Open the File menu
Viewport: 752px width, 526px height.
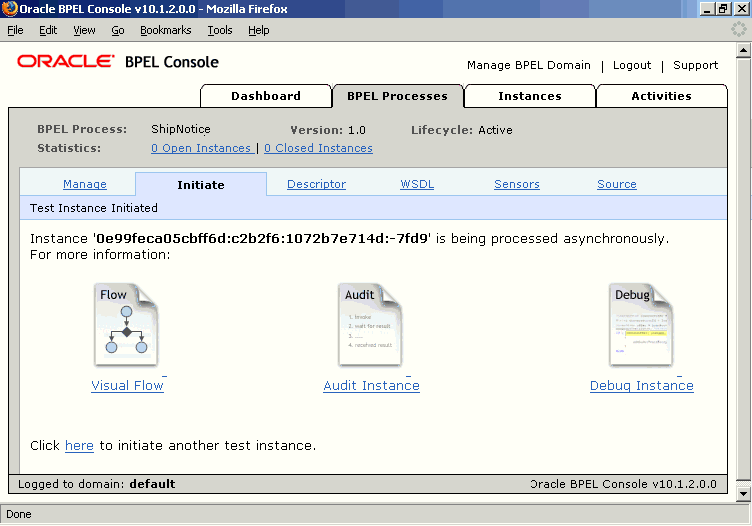click(15, 30)
